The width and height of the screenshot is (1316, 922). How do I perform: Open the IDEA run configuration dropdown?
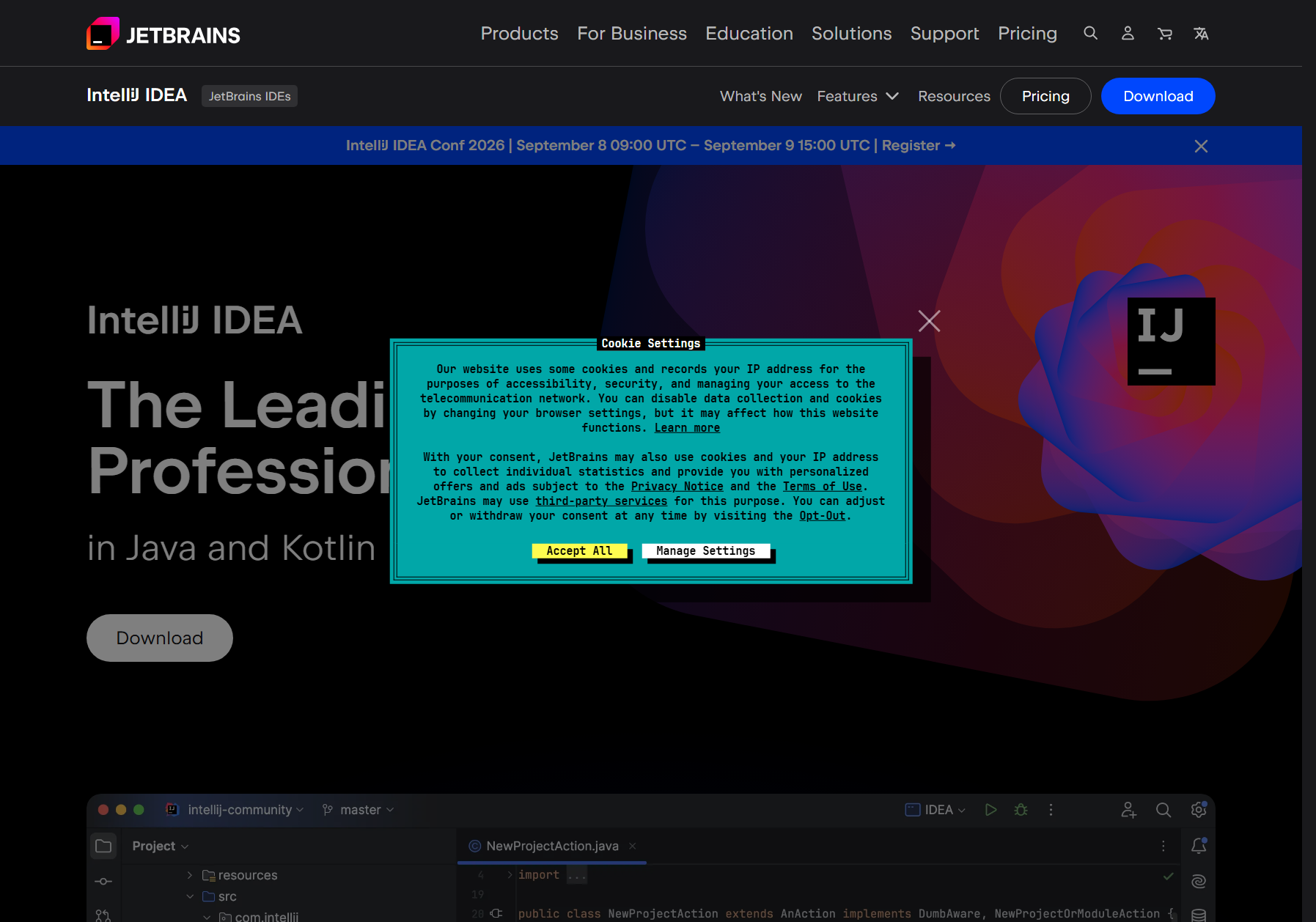935,810
